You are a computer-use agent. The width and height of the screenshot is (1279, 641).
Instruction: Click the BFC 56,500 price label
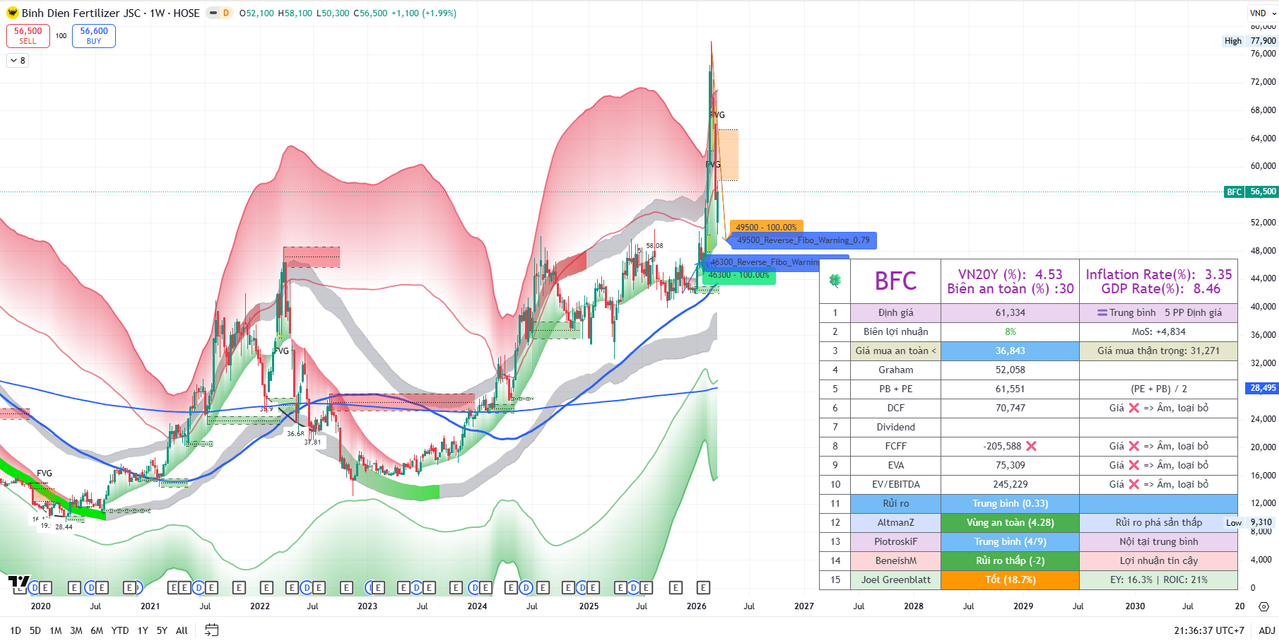pyautogui.click(x=1251, y=191)
